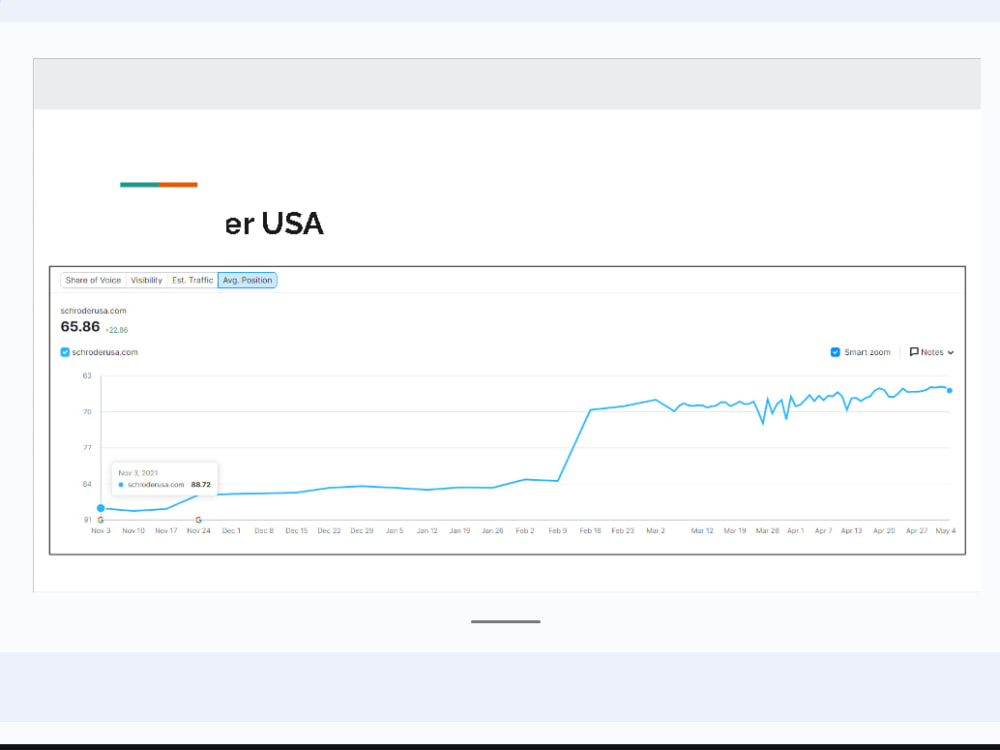Click the blue dot in the tooltip legend

tap(121, 485)
